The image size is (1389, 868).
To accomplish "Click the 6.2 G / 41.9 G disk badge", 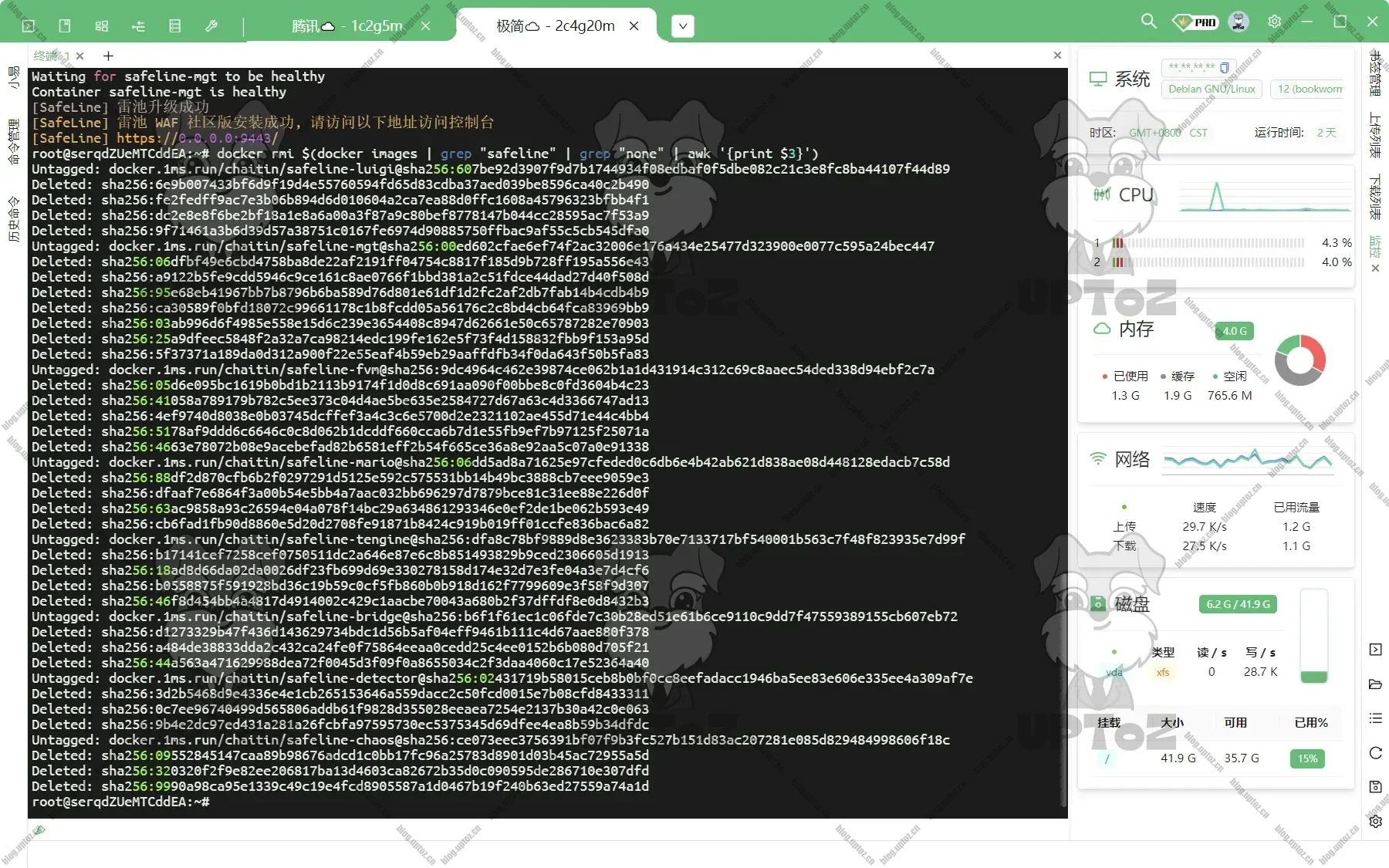I will pos(1238,604).
